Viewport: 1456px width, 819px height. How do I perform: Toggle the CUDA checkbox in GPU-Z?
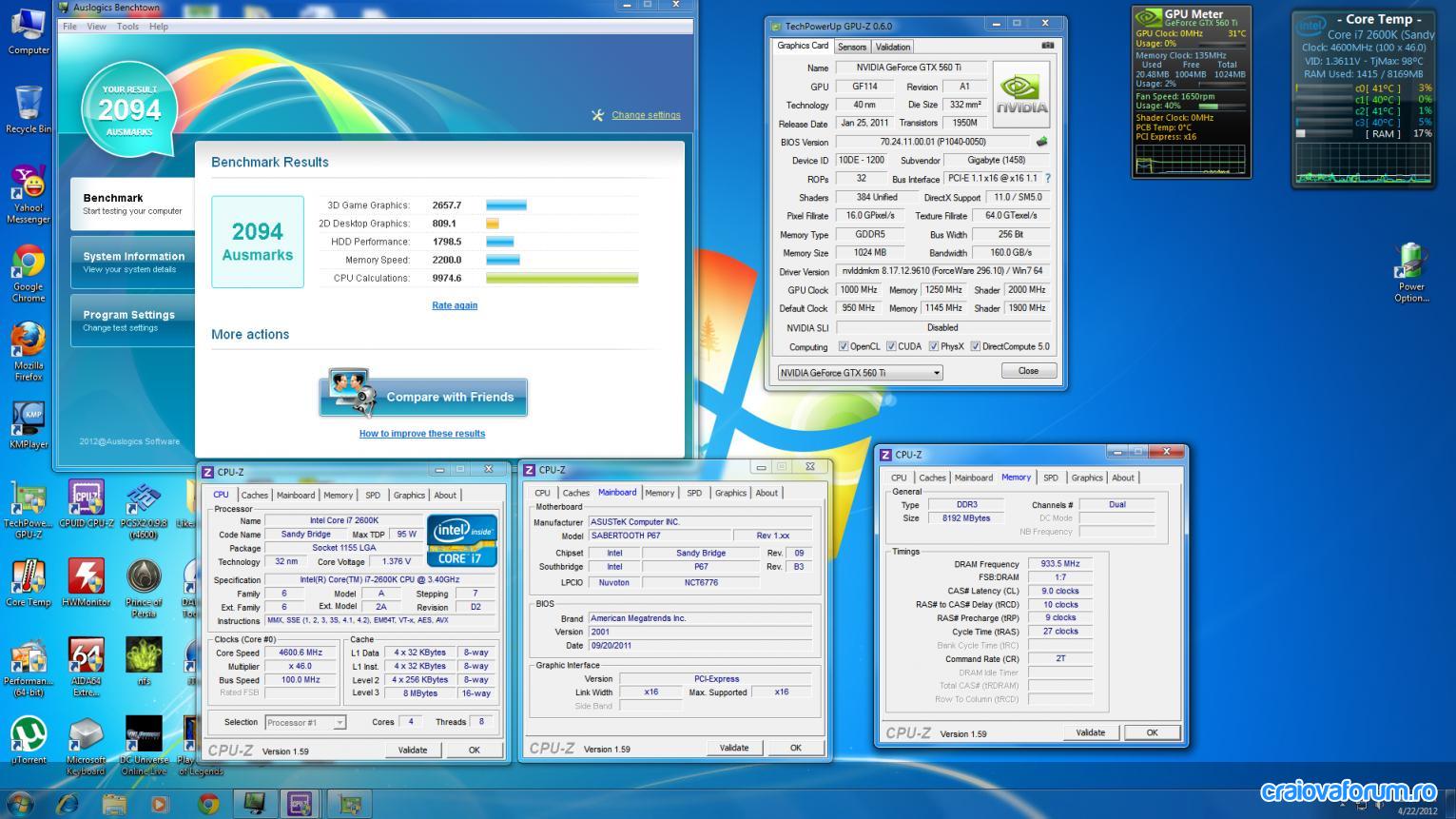[891, 346]
